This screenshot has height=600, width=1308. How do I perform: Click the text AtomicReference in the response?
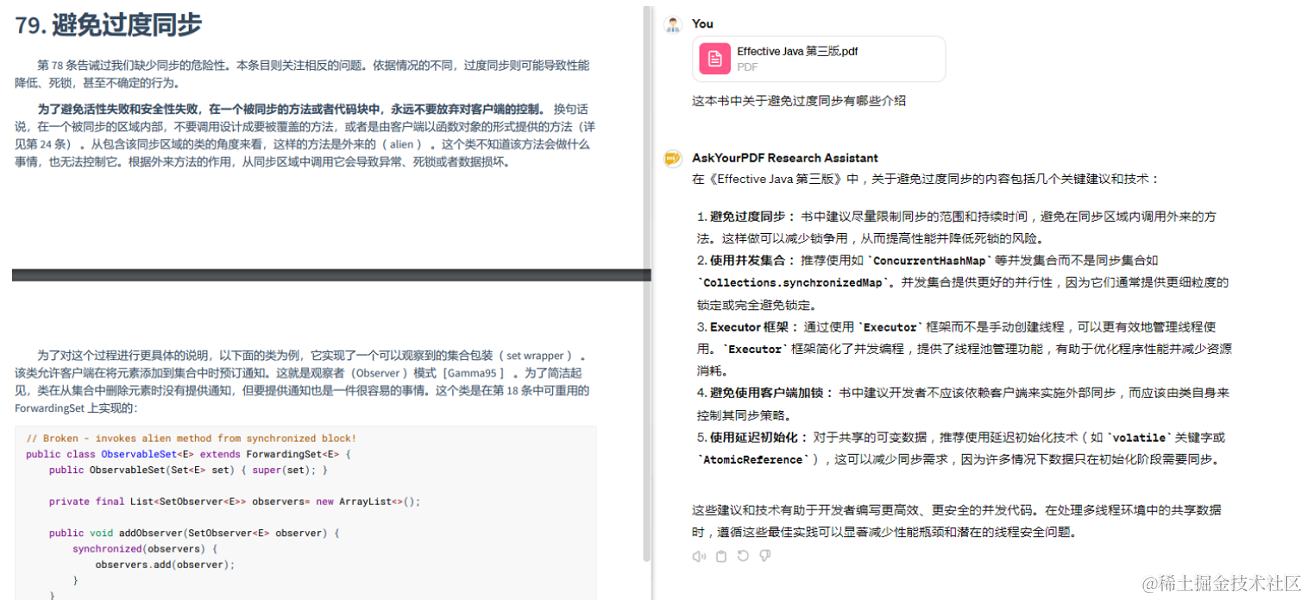point(754,460)
